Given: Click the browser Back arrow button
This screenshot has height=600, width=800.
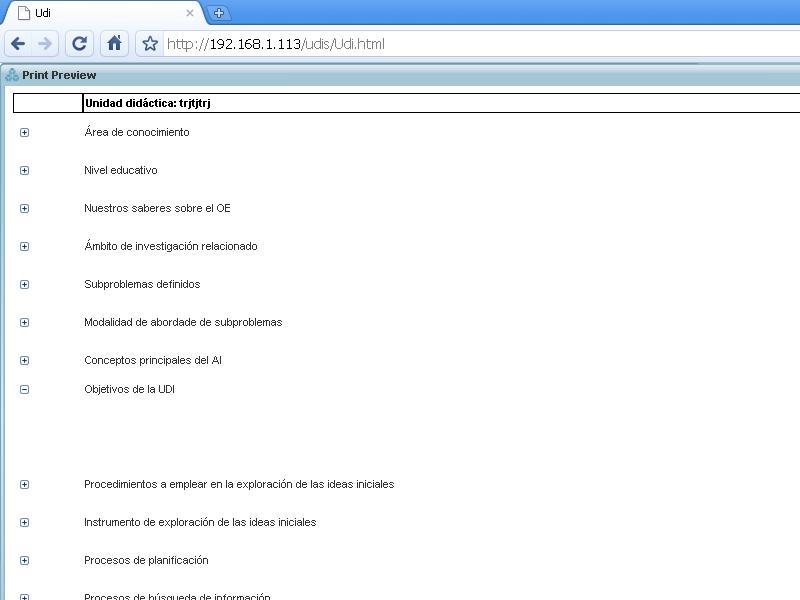Looking at the screenshot, I should click(x=18, y=43).
